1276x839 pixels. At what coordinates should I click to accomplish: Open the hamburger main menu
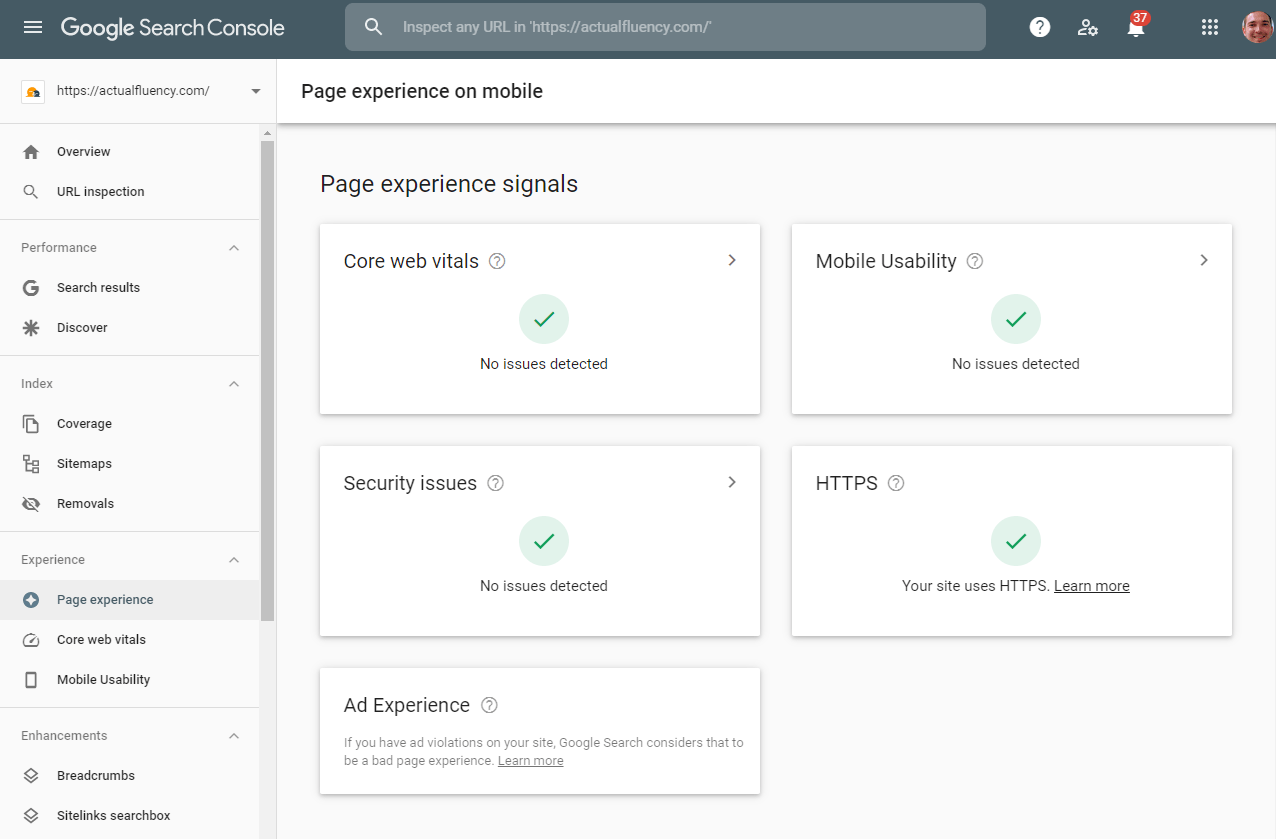coord(33,27)
